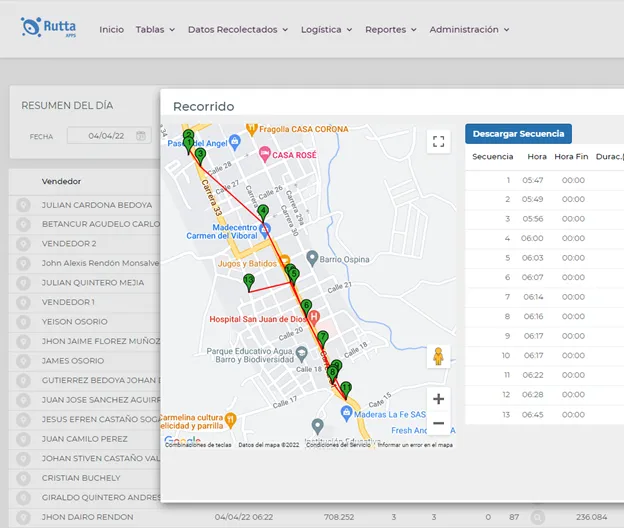Open the calendar picker icon
The height and width of the screenshot is (528, 624).
(x=141, y=136)
